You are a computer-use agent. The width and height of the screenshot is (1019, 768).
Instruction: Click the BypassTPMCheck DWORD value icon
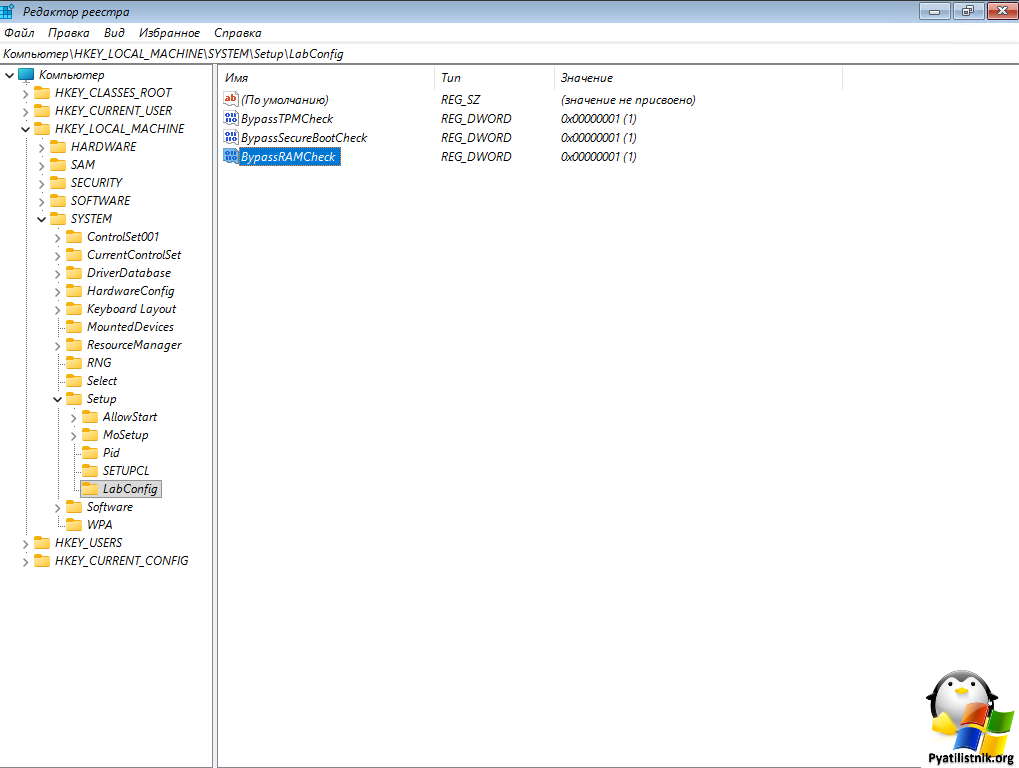231,119
